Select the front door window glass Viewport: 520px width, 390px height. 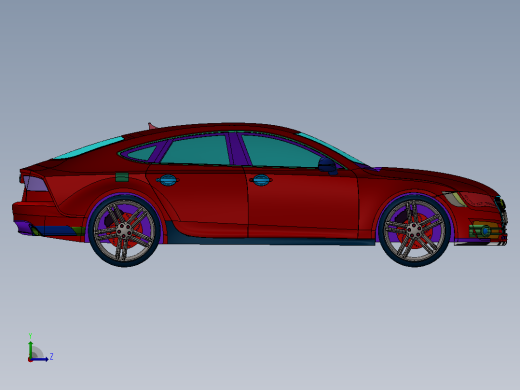[x=279, y=152]
